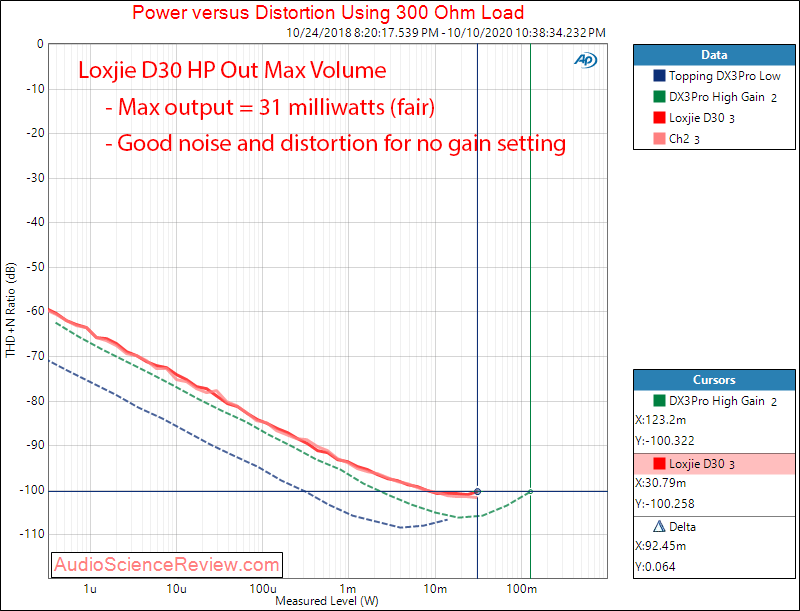Click the blue cursor point on Loxjie D30 curve
800x611 pixels.
tap(478, 492)
